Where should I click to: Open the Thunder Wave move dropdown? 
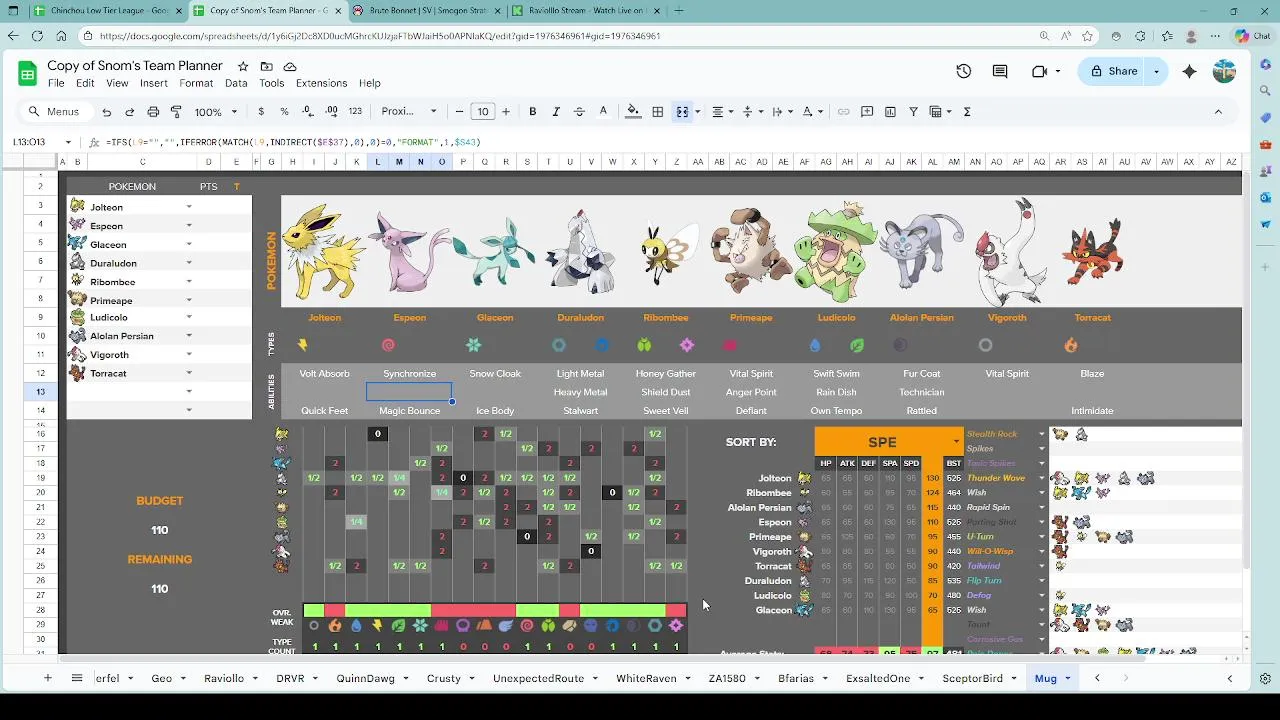(1041, 478)
